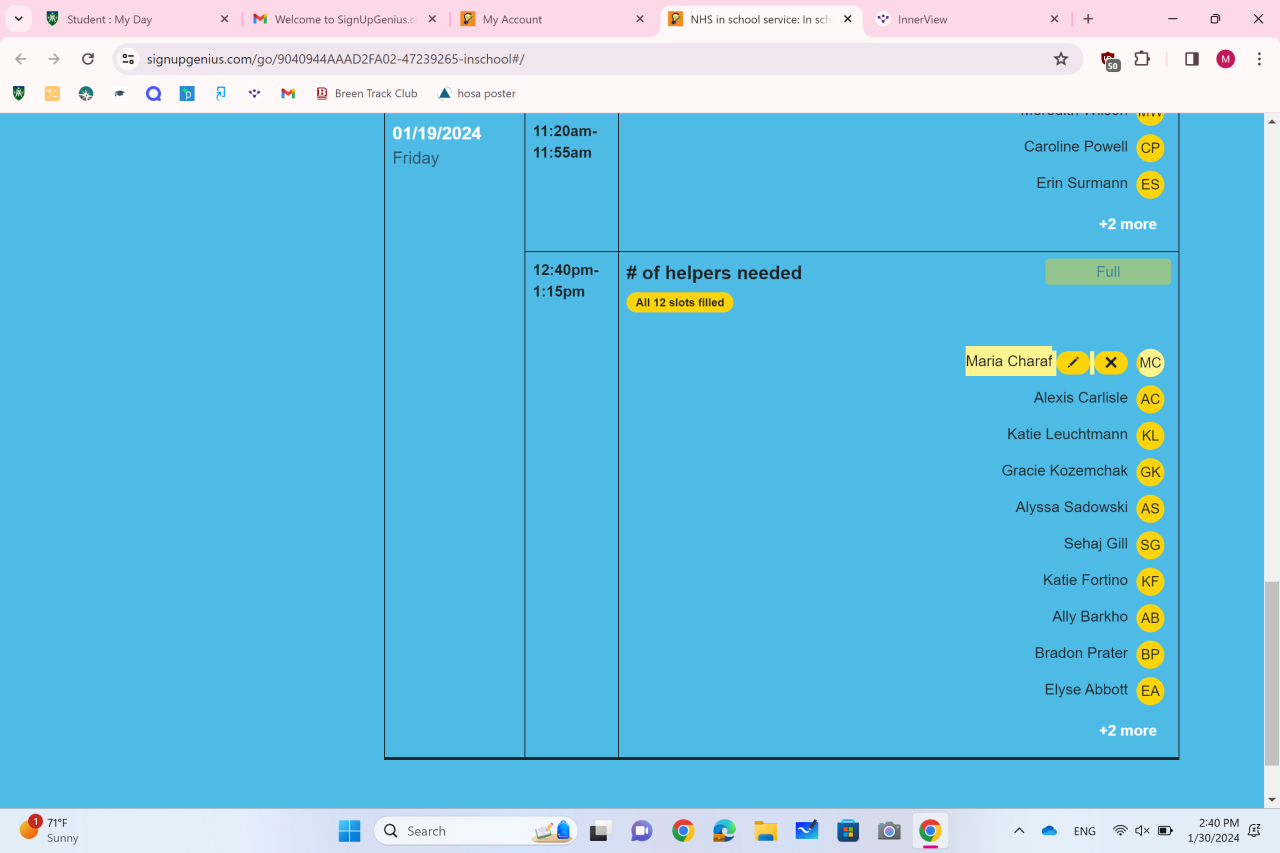Open the yellow plus-minus bookmark icon

pos(52,93)
